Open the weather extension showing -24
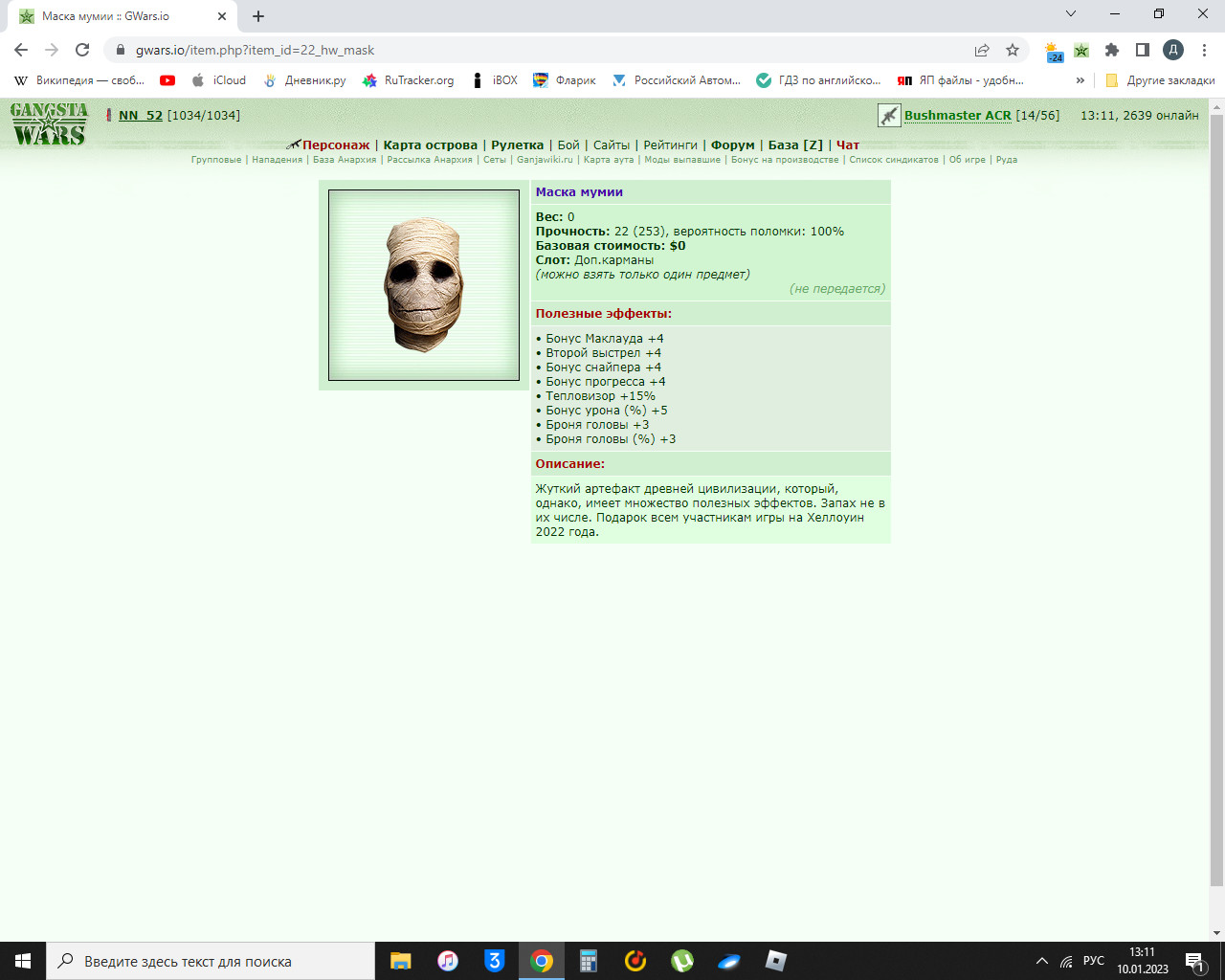This screenshot has width=1225, height=980. pyautogui.click(x=1054, y=51)
